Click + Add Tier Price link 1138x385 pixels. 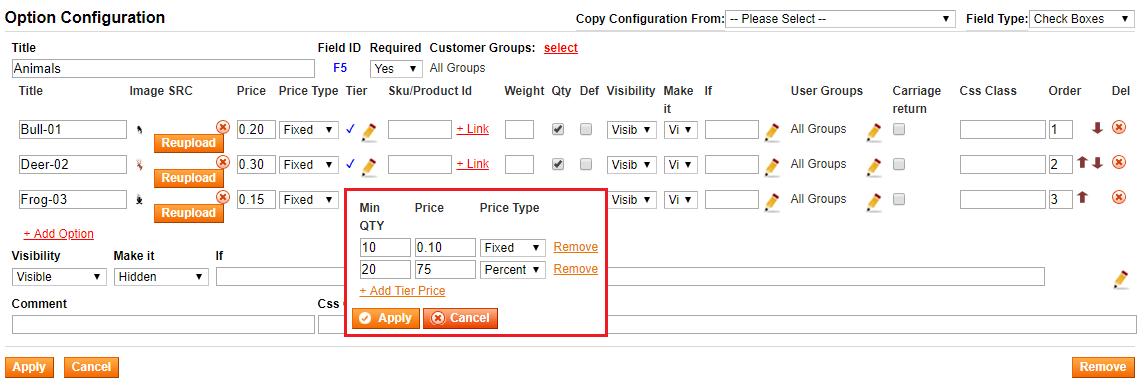402,291
